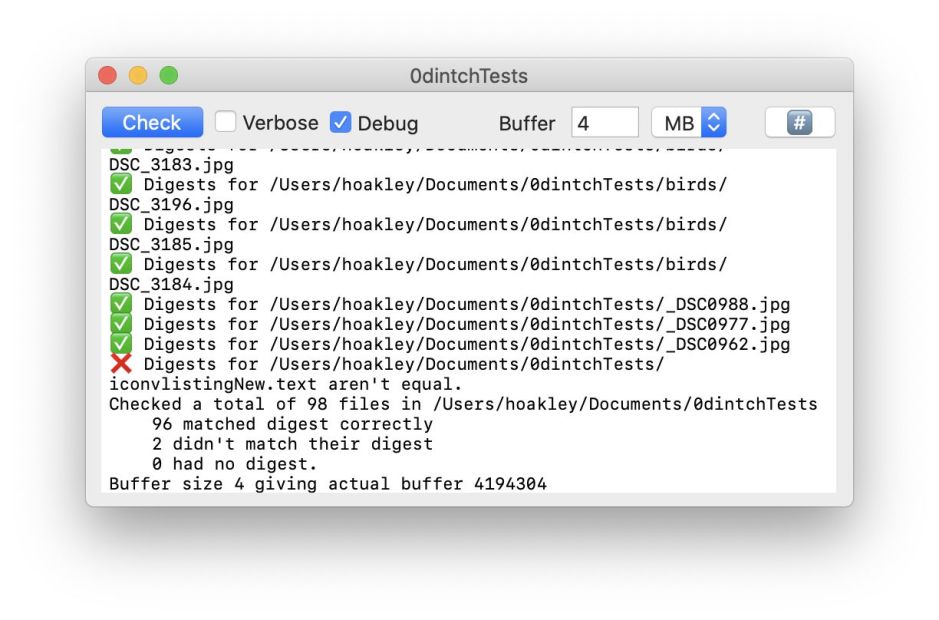
Task: Click the green checkmark for _DSC0988.jpg
Action: (120, 304)
